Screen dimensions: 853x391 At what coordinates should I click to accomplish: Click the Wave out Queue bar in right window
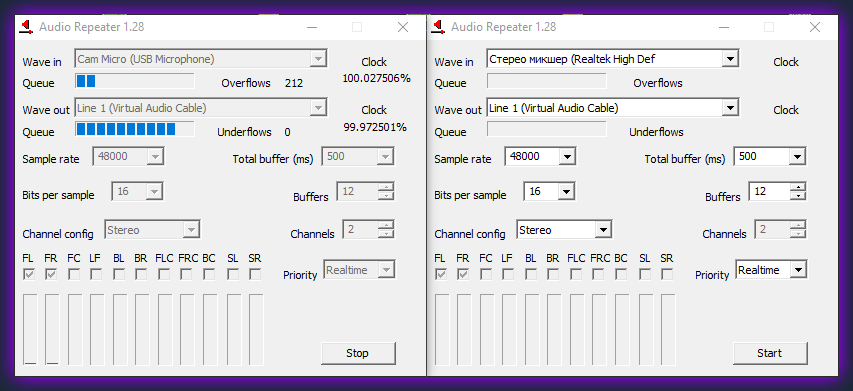click(547, 129)
